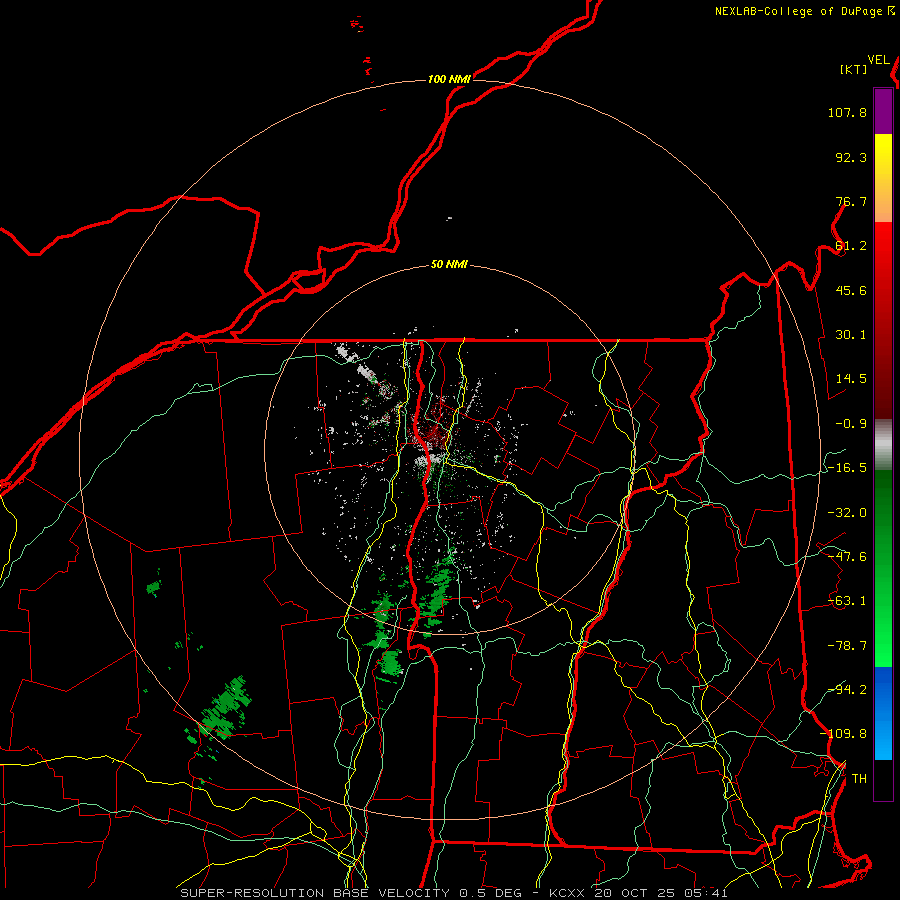Click the 45.6 velocity scale value
The height and width of the screenshot is (900, 900).
click(x=851, y=290)
